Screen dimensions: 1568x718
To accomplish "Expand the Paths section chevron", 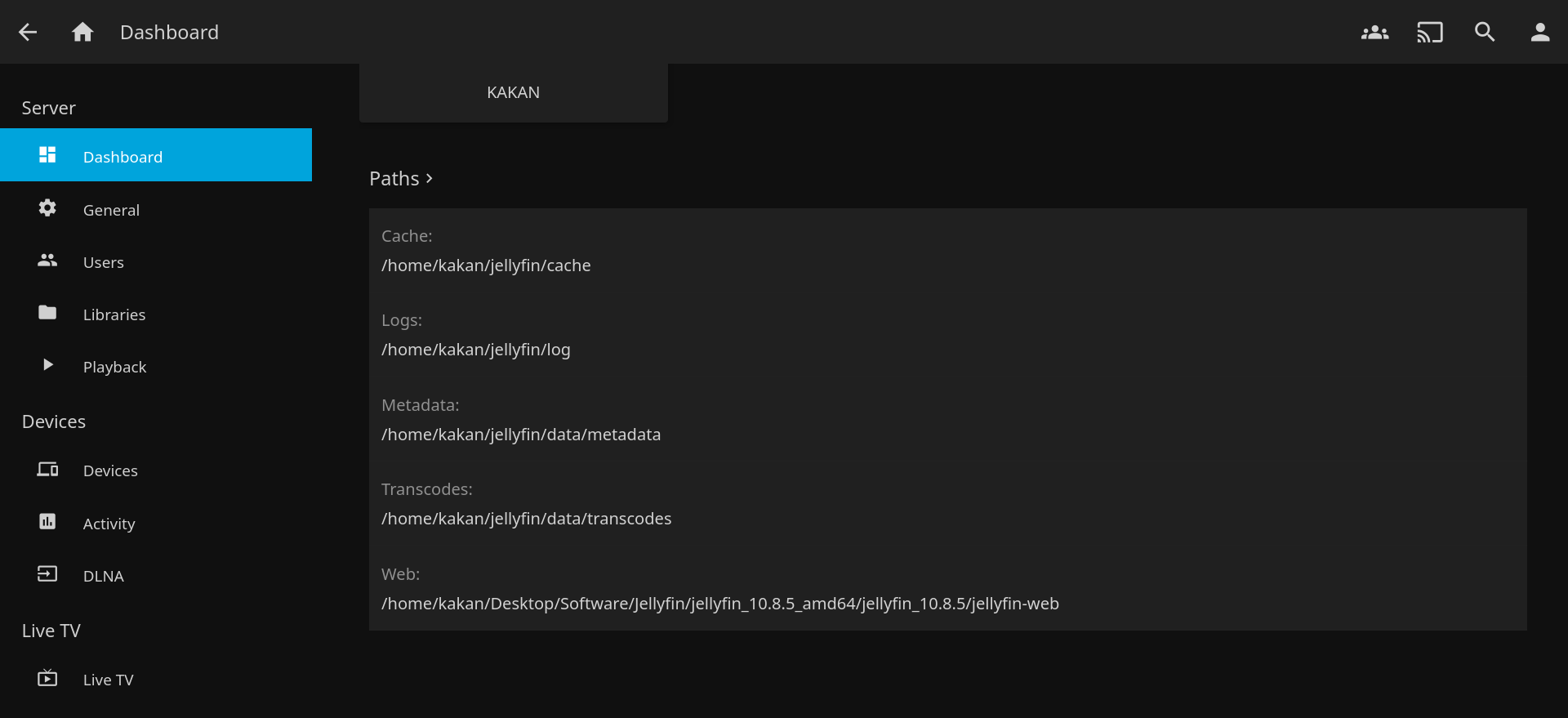I will (430, 178).
